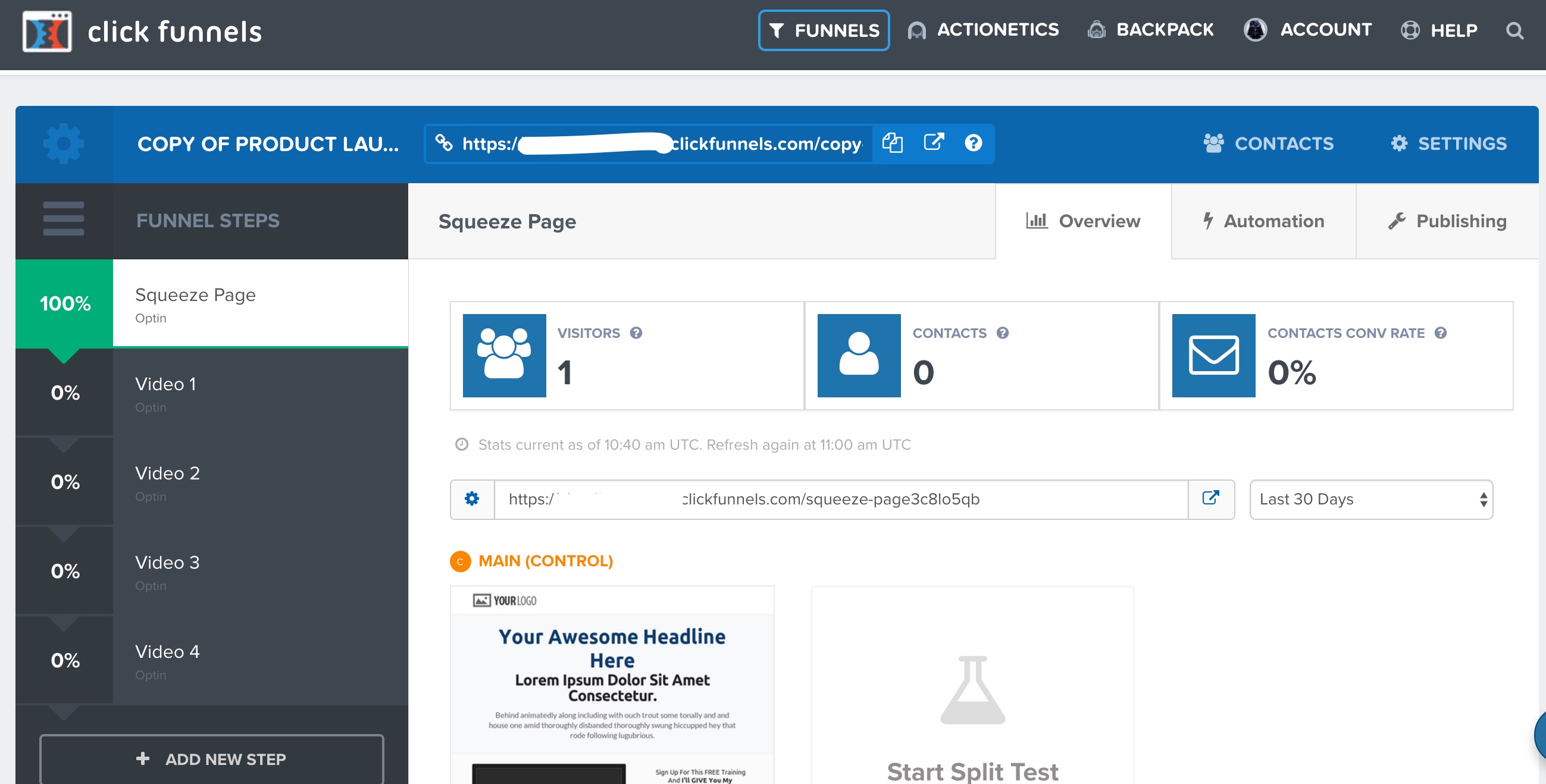Copy funnel URL with clipboard icon

tap(893, 143)
